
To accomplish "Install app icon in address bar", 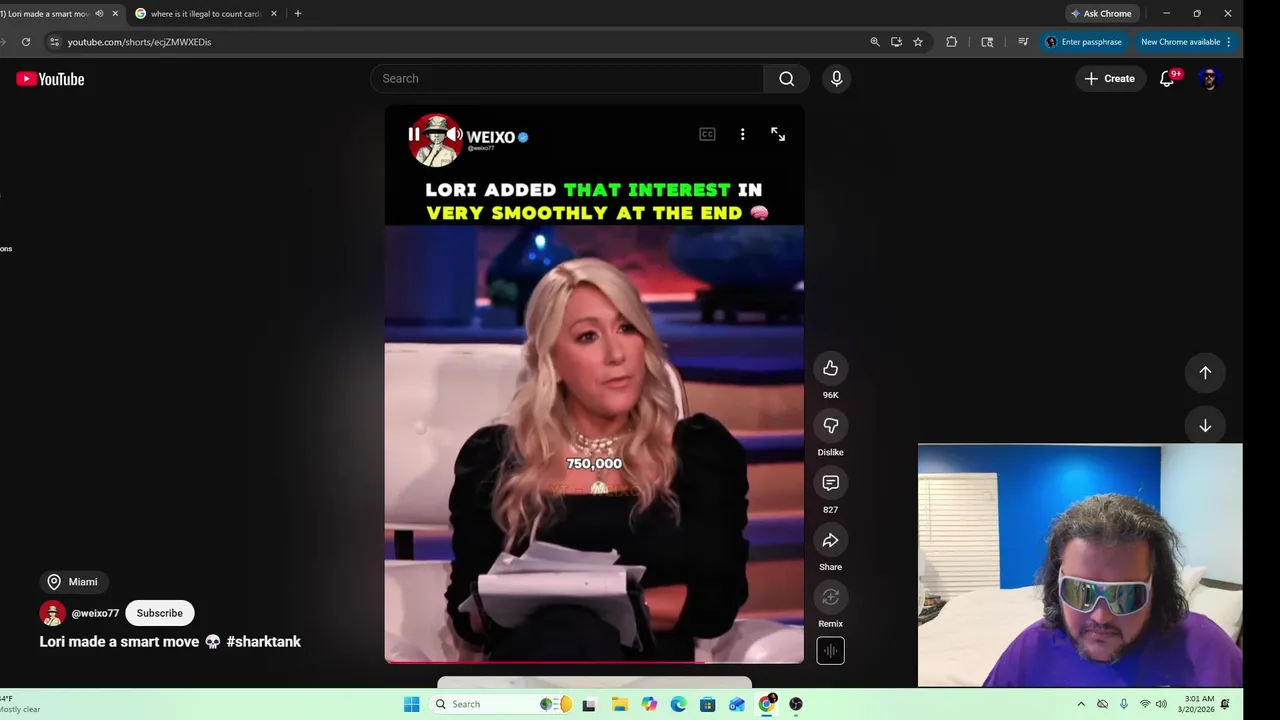I will click(x=896, y=42).
